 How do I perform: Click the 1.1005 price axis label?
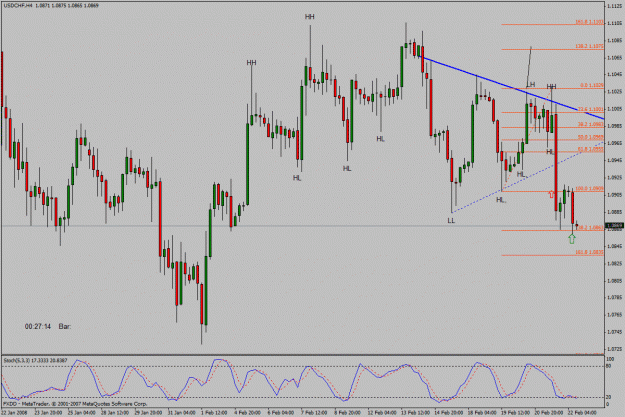pyautogui.click(x=614, y=109)
